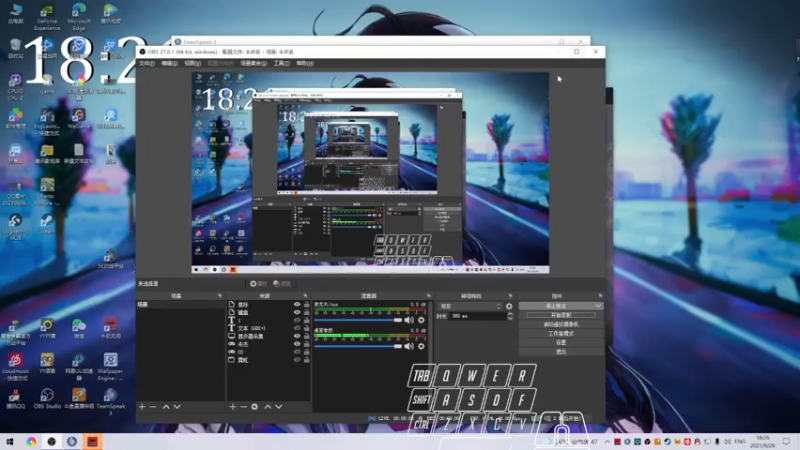Toggle visibility of the 文本 (GDI+) source

pyautogui.click(x=297, y=328)
